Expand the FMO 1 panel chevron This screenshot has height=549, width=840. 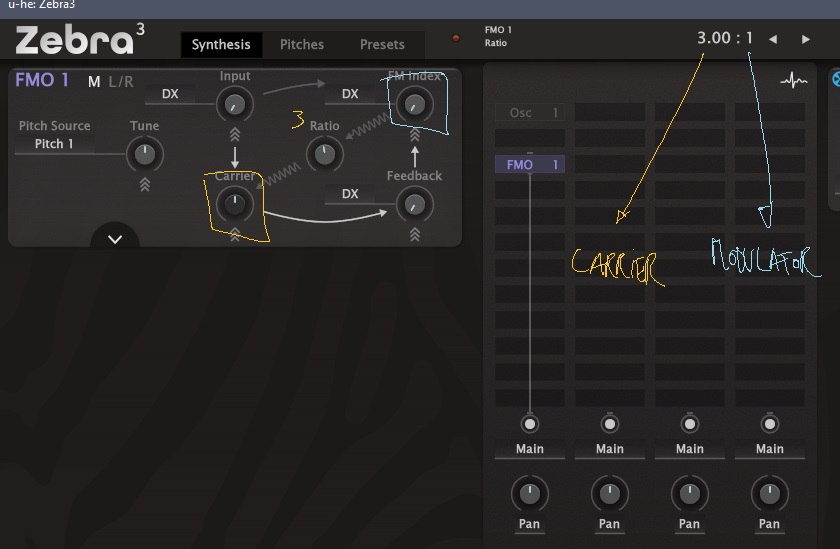(115, 239)
